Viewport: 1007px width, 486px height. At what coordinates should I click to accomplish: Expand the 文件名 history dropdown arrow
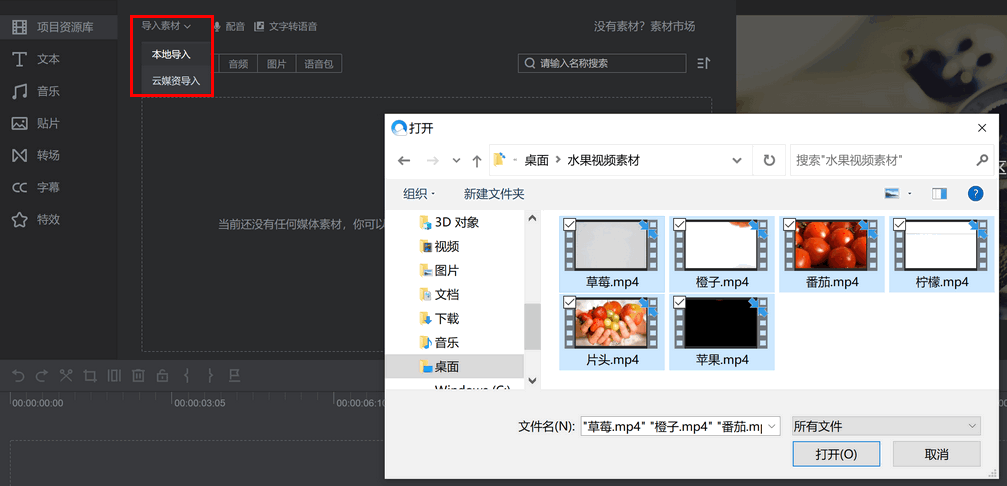[x=773, y=426]
